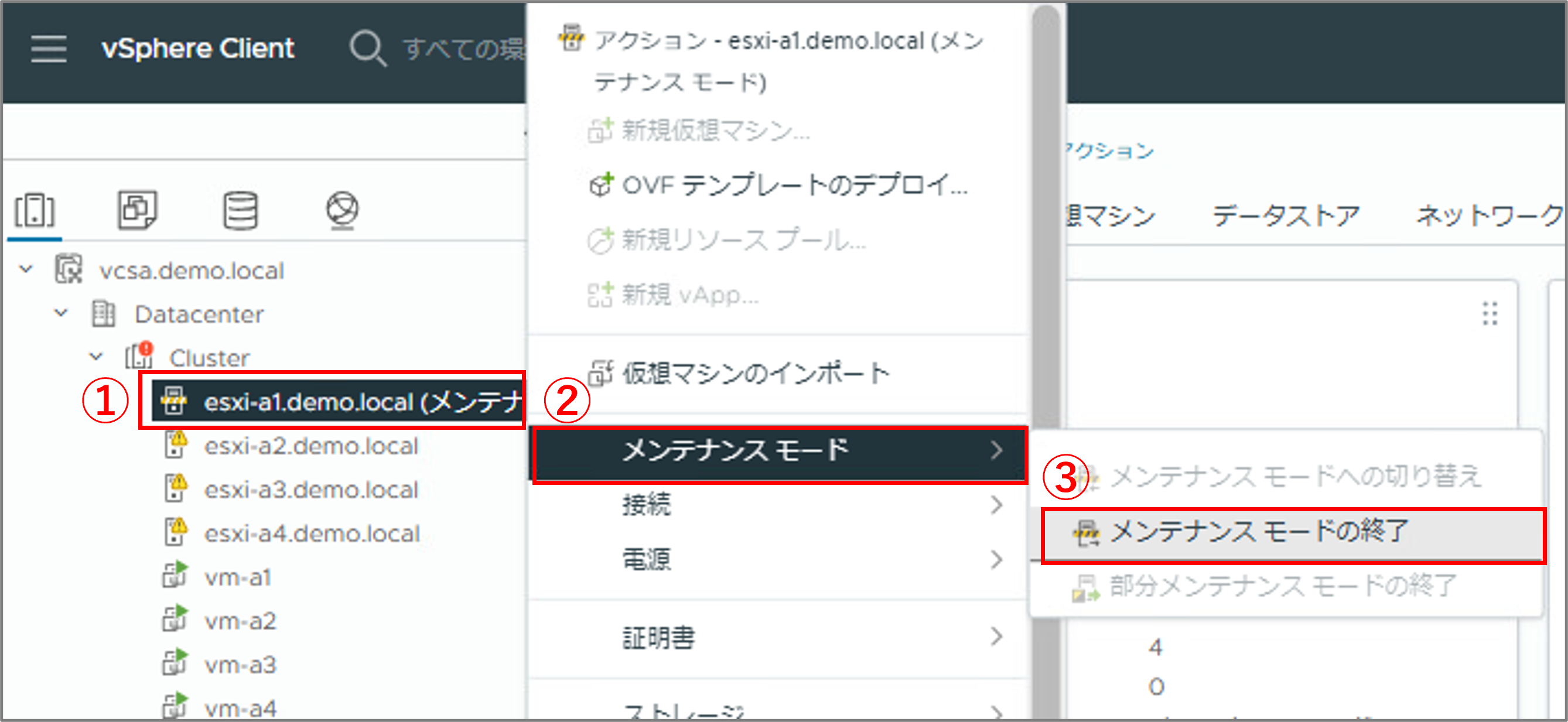Click the Cluster icon with alert badge
This screenshot has width=1568, height=722.
[x=139, y=356]
